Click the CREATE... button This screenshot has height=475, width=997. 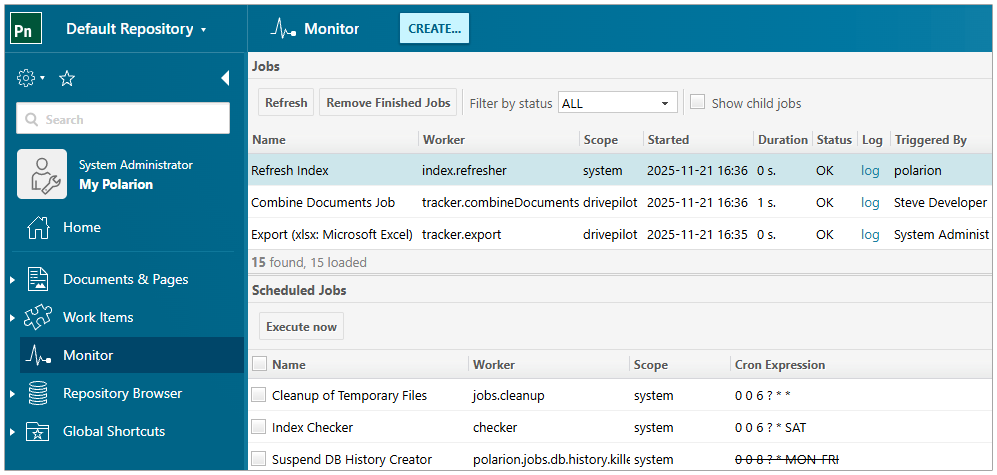coord(434,29)
